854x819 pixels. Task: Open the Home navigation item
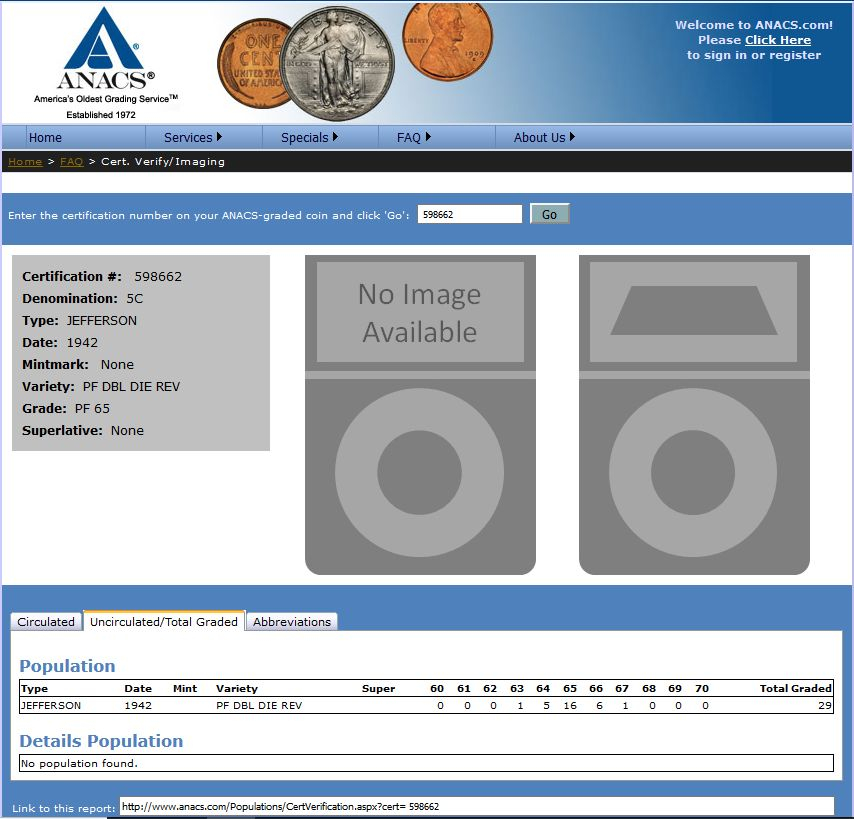pos(45,138)
